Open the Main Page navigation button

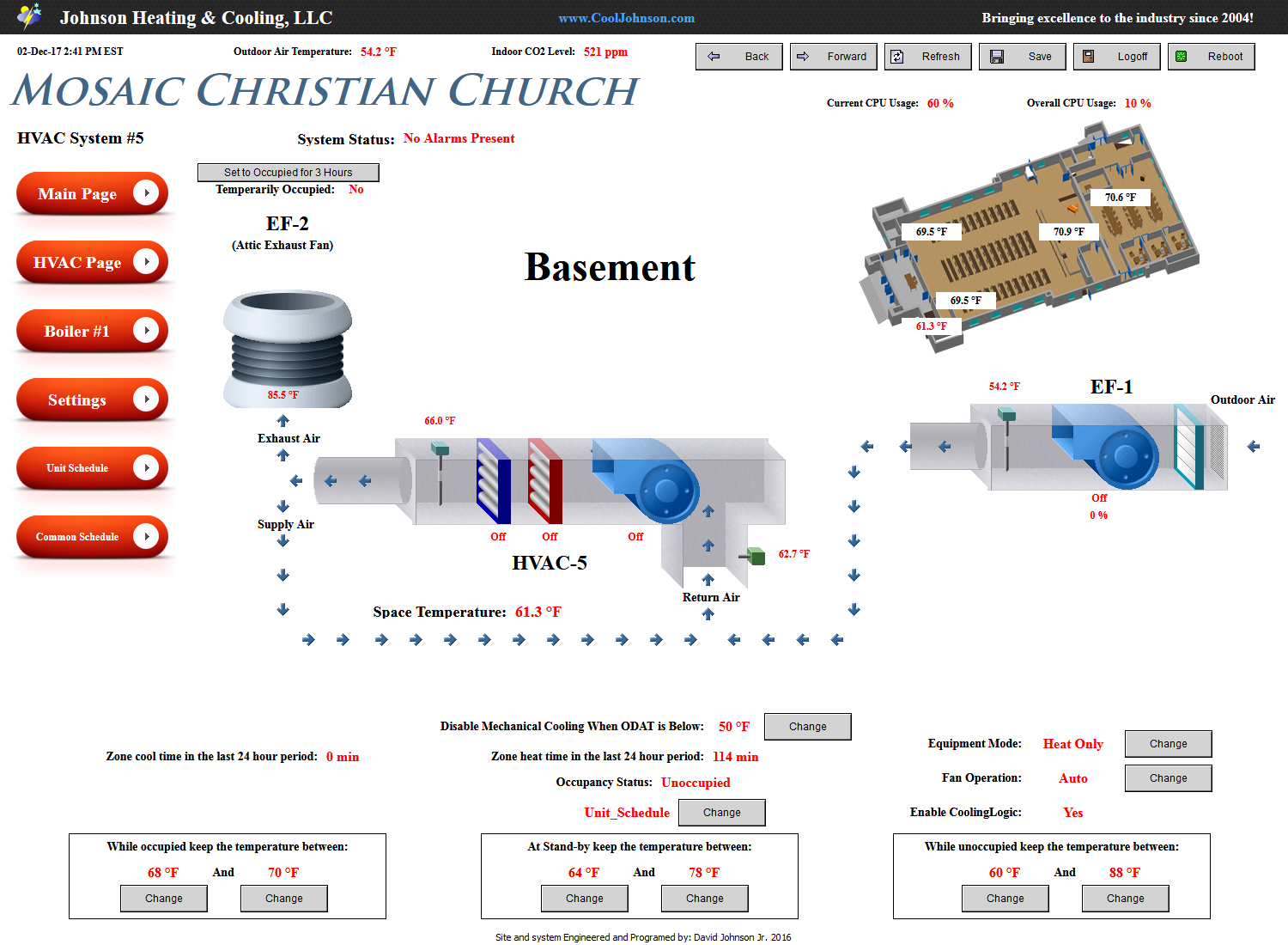[92, 193]
